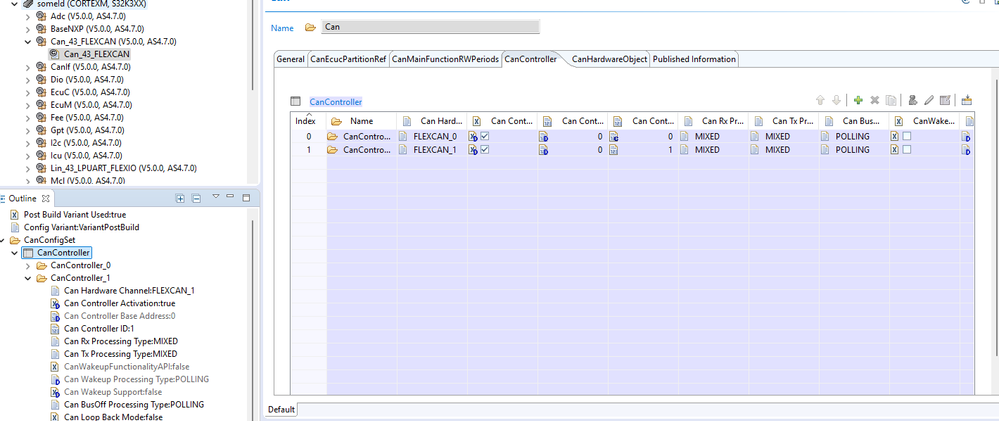This screenshot has height=421, width=999.
Task: Click the someId project icon at tree top
Action: pyautogui.click(x=28, y=4)
